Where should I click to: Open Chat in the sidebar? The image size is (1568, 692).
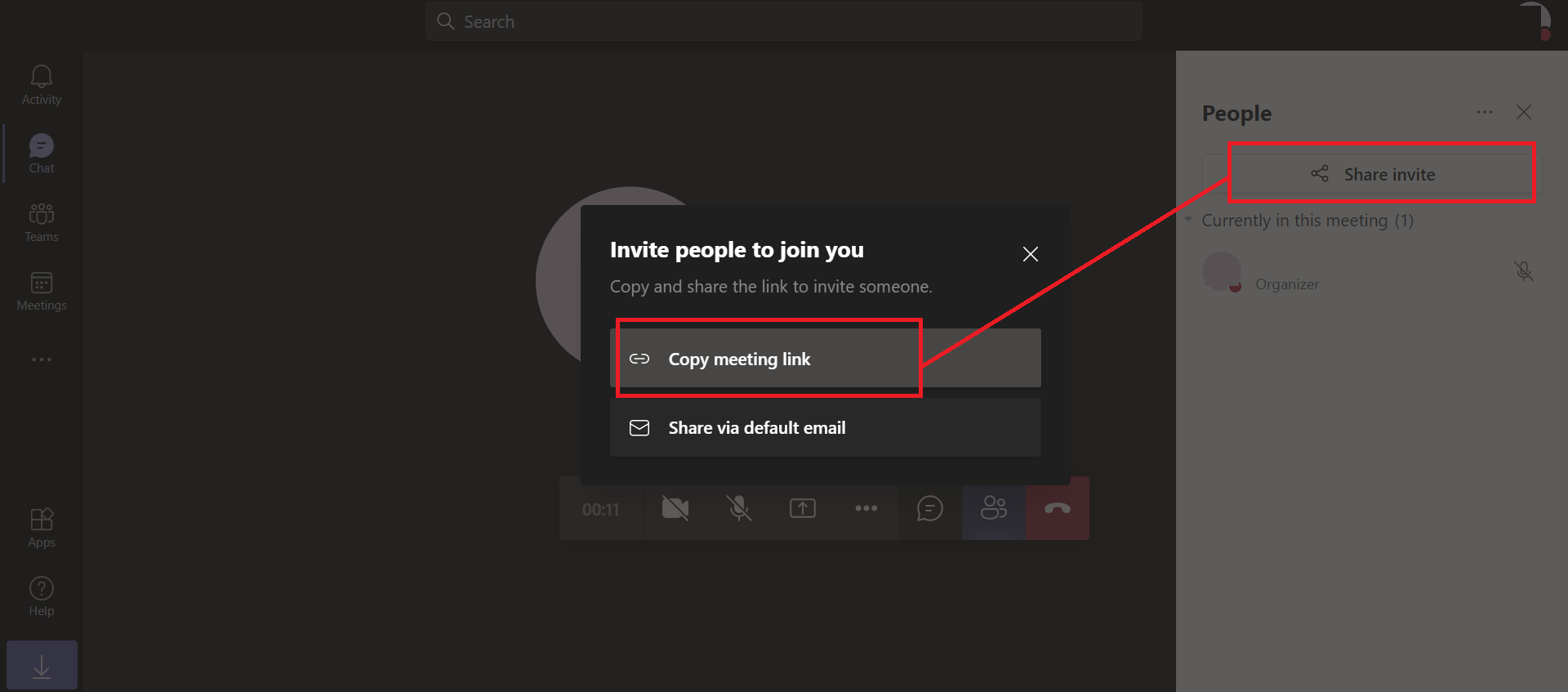pyautogui.click(x=42, y=154)
